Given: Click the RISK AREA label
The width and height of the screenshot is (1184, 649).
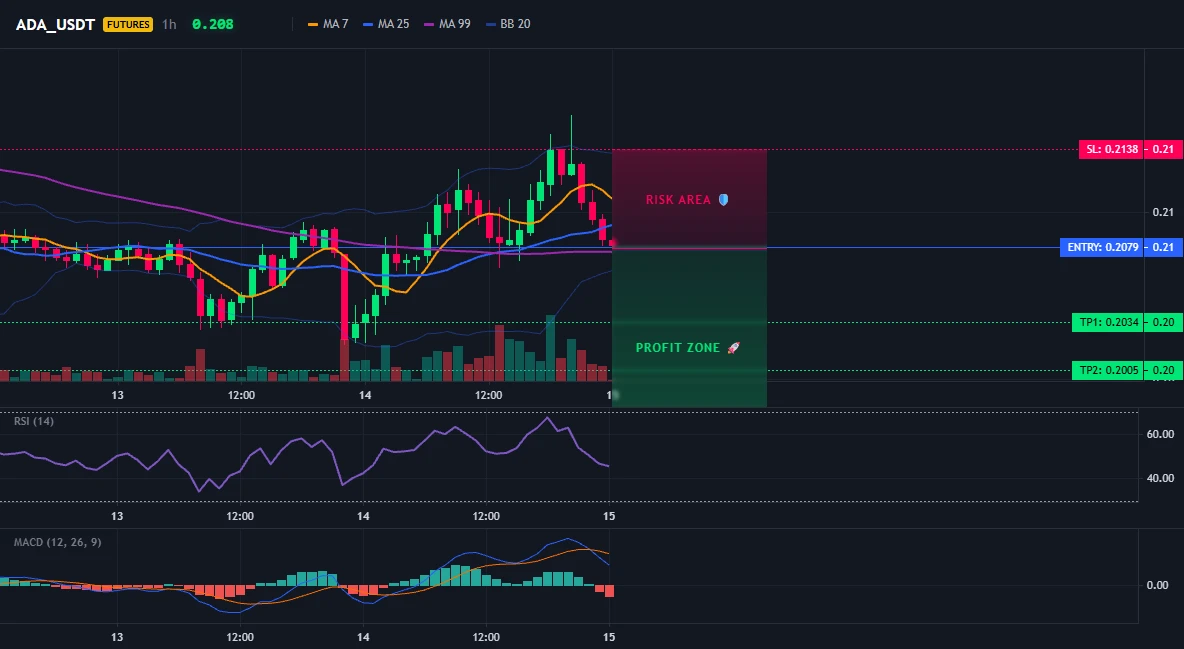Looking at the screenshot, I should coord(678,200).
